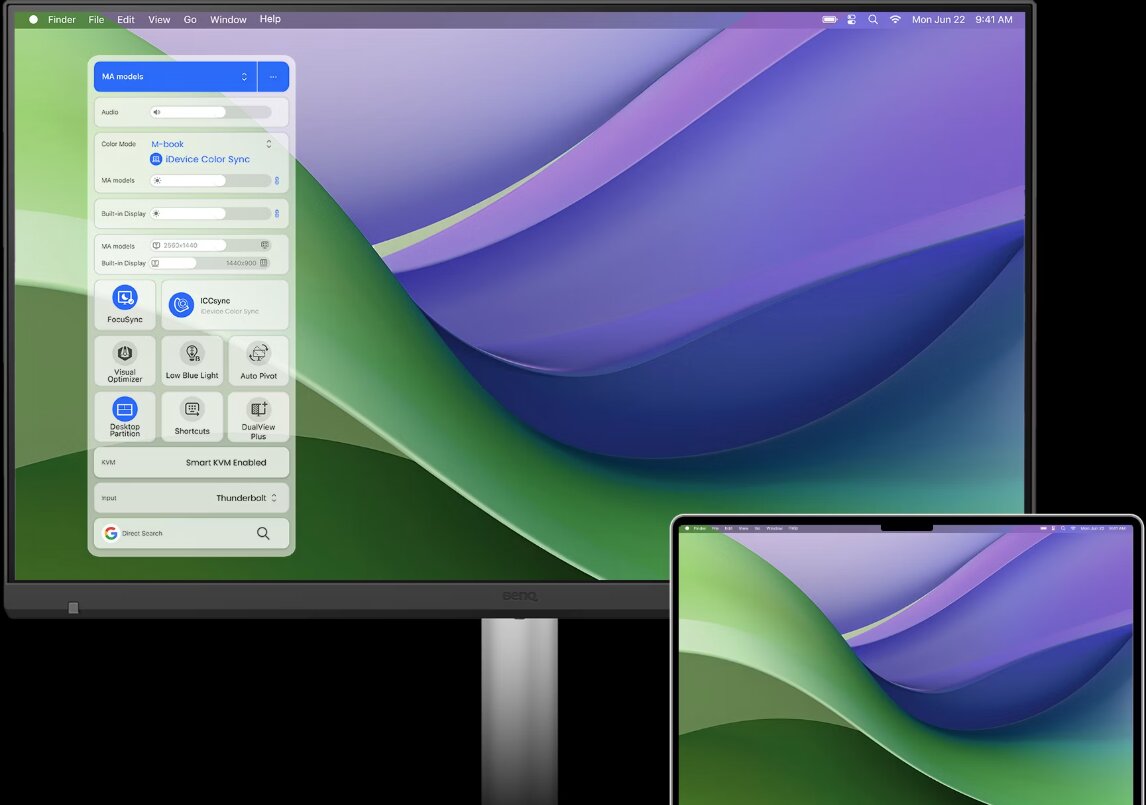Toggle the link icon on Built-in Display brightness

pyautogui.click(x=277, y=213)
